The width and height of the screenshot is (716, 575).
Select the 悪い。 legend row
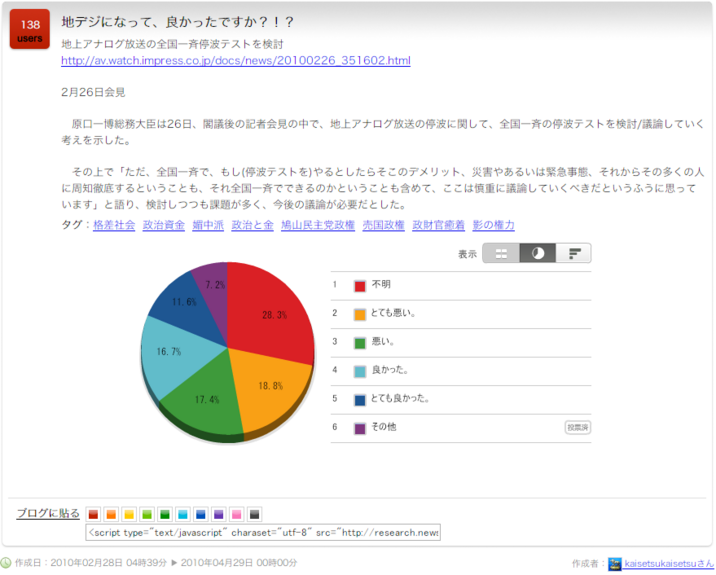point(461,343)
